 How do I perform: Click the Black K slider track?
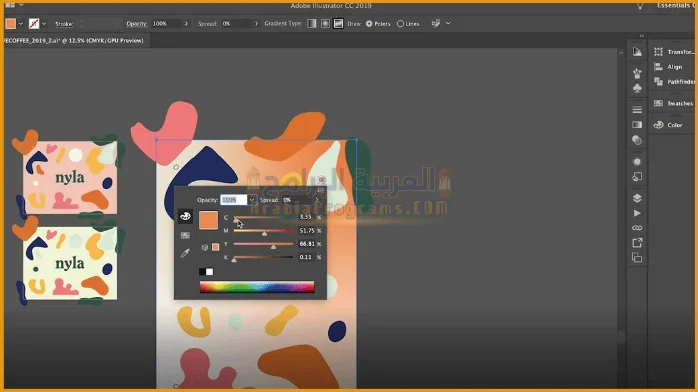tap(263, 257)
